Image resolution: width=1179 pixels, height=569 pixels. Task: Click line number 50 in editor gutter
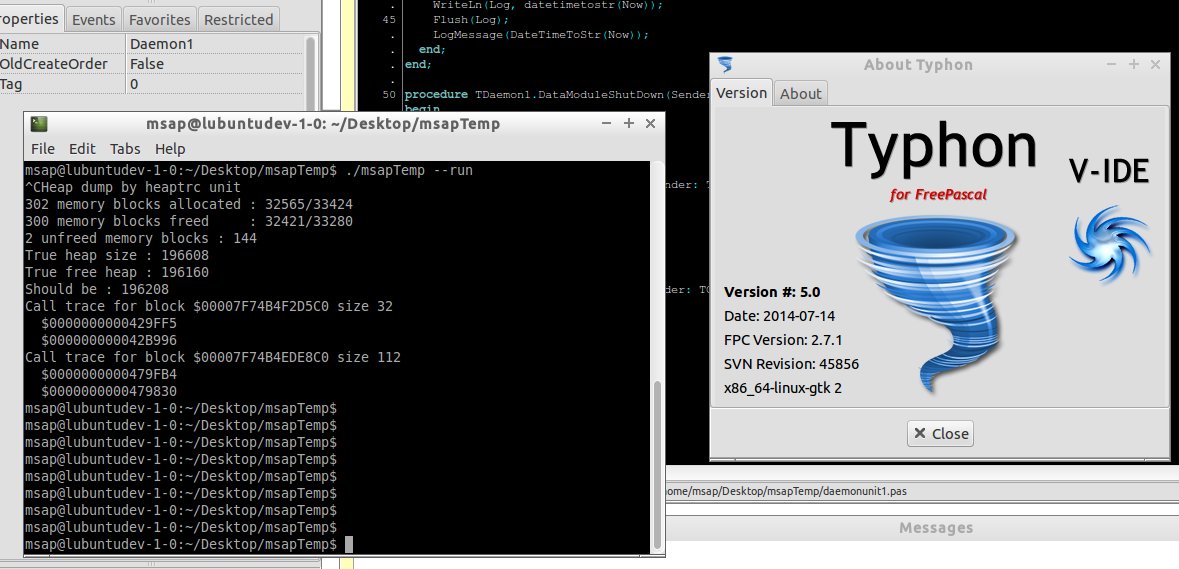point(389,95)
